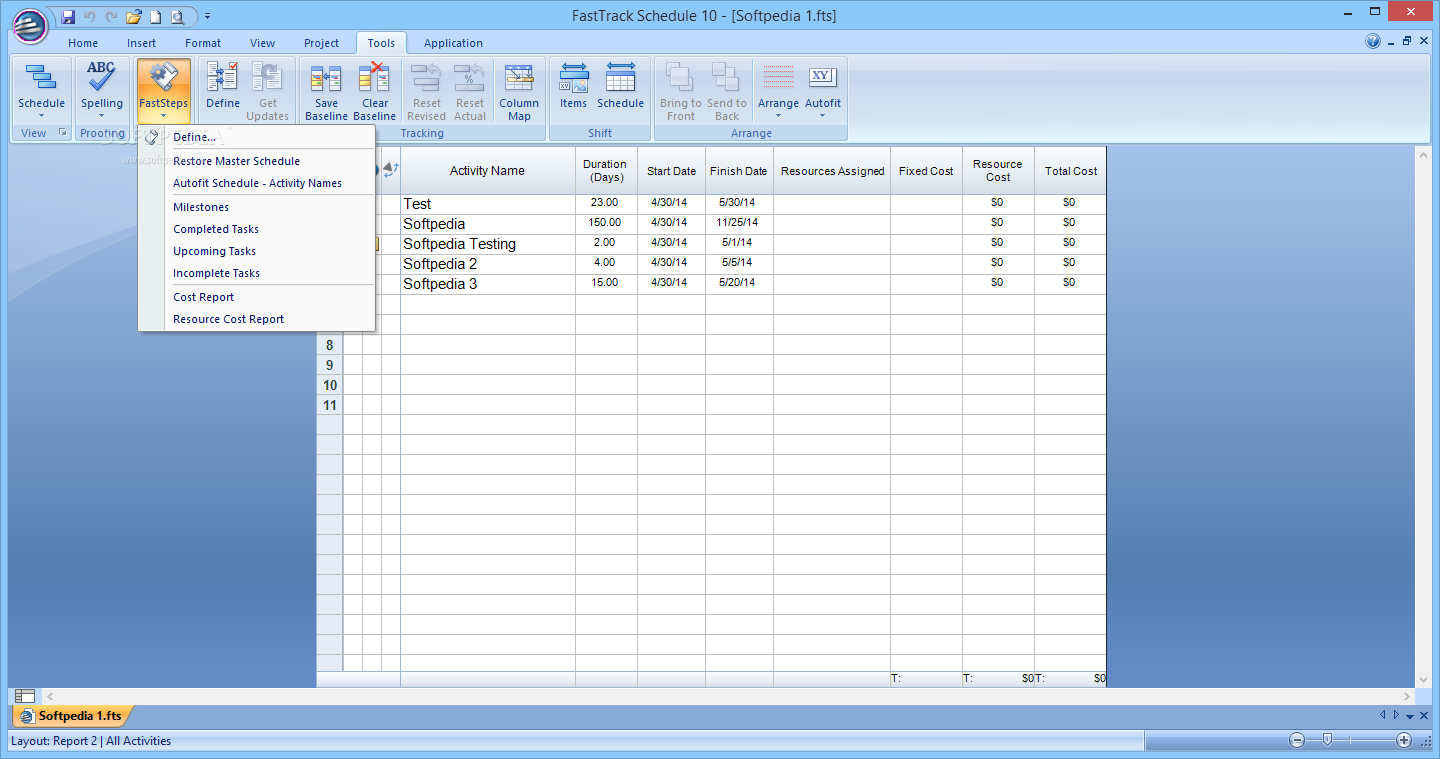Open the Autofit dropdown in ribbon
This screenshot has width=1440, height=759.
tap(823, 91)
